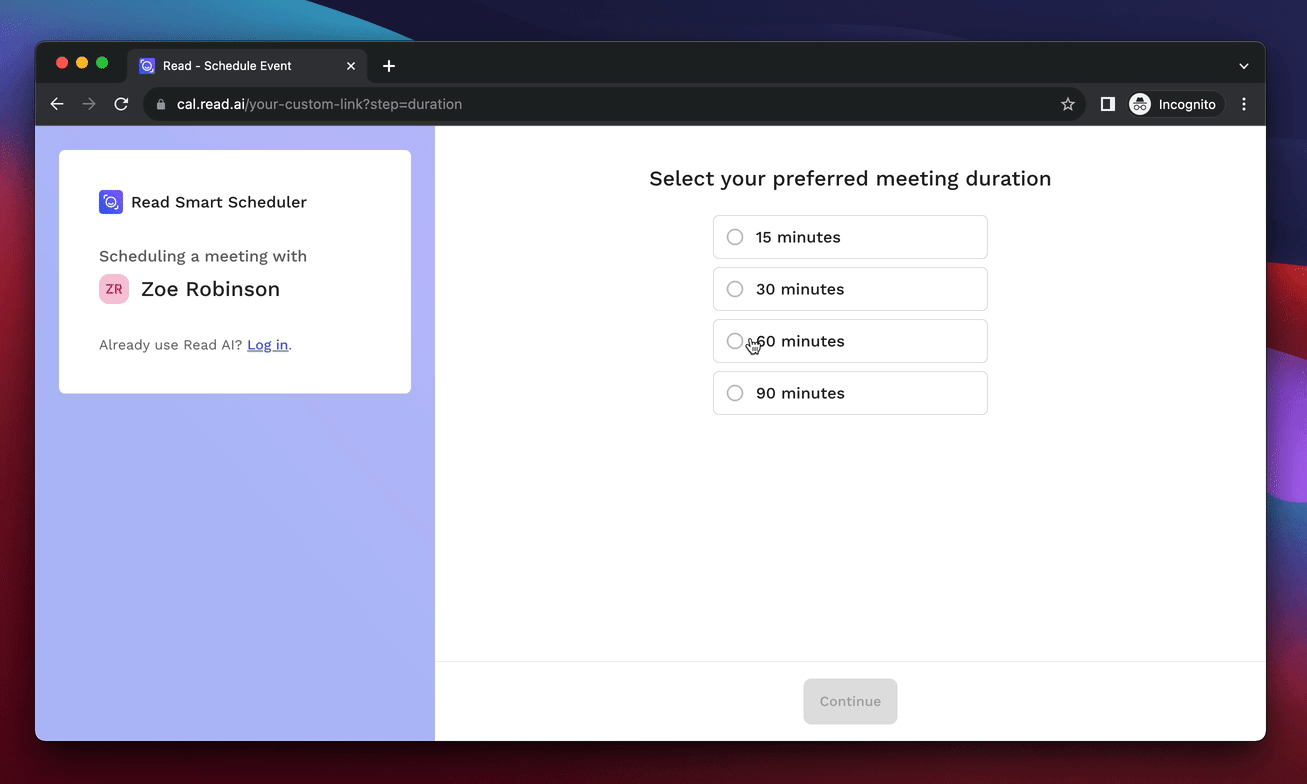This screenshot has height=784, width=1307.
Task: Reload the current page
Action: pos(121,104)
